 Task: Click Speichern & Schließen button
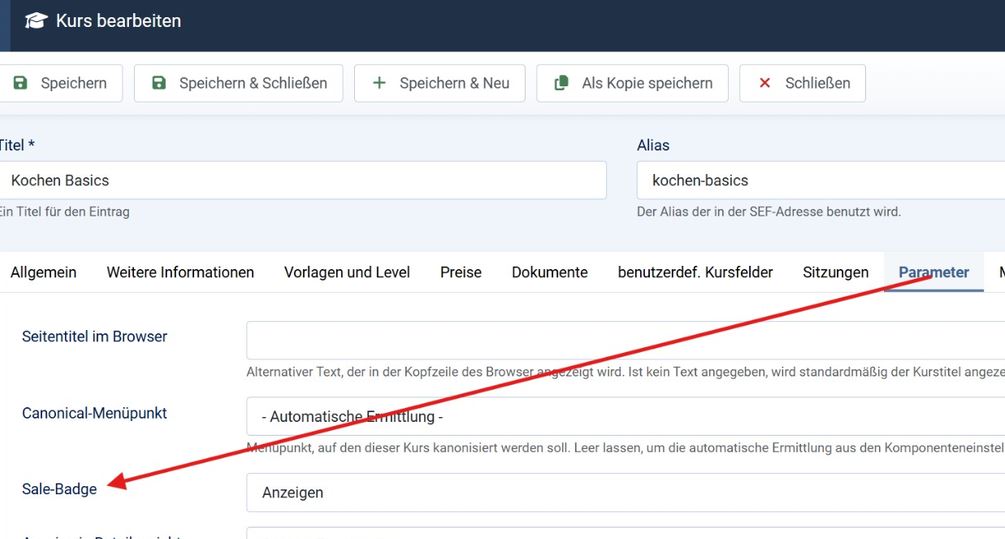tap(238, 83)
